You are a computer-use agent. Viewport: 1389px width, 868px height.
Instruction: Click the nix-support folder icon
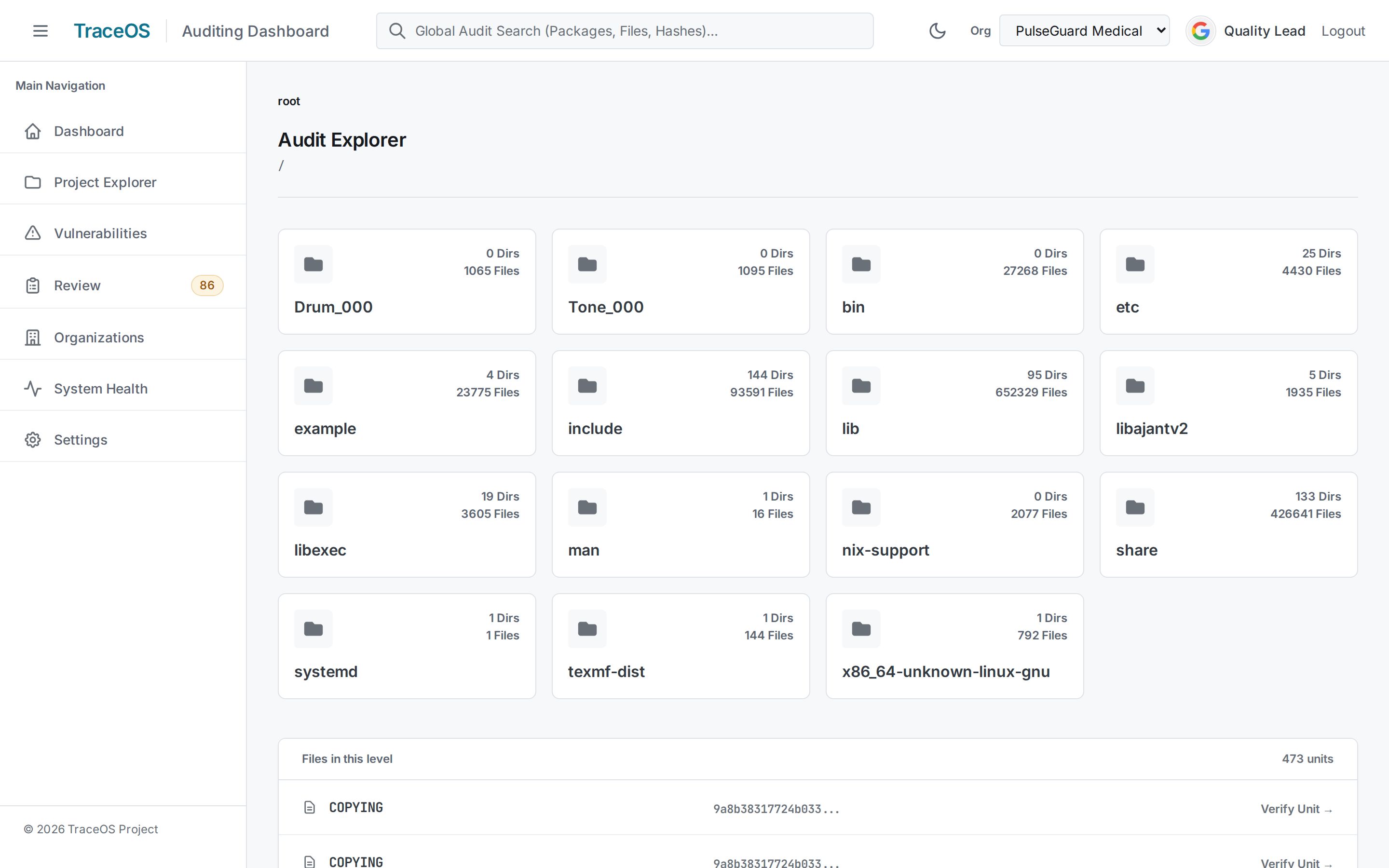pyautogui.click(x=861, y=507)
